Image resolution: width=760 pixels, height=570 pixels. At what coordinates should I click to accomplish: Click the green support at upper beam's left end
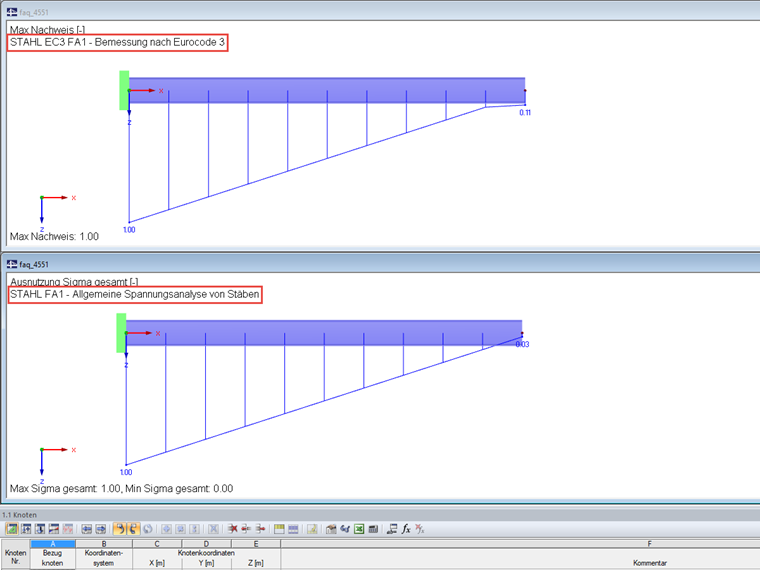124,91
